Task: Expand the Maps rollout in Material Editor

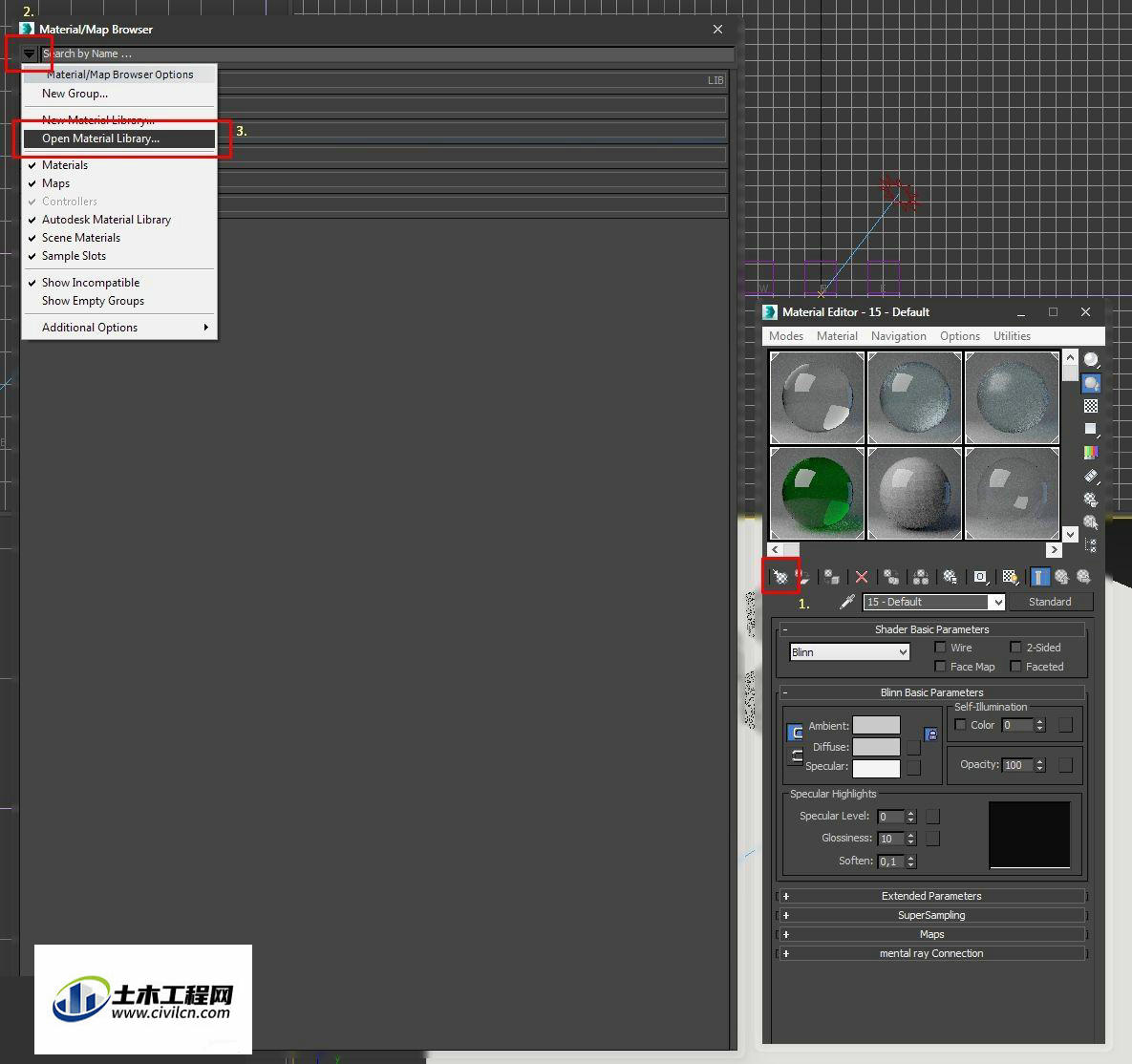Action: click(931, 934)
